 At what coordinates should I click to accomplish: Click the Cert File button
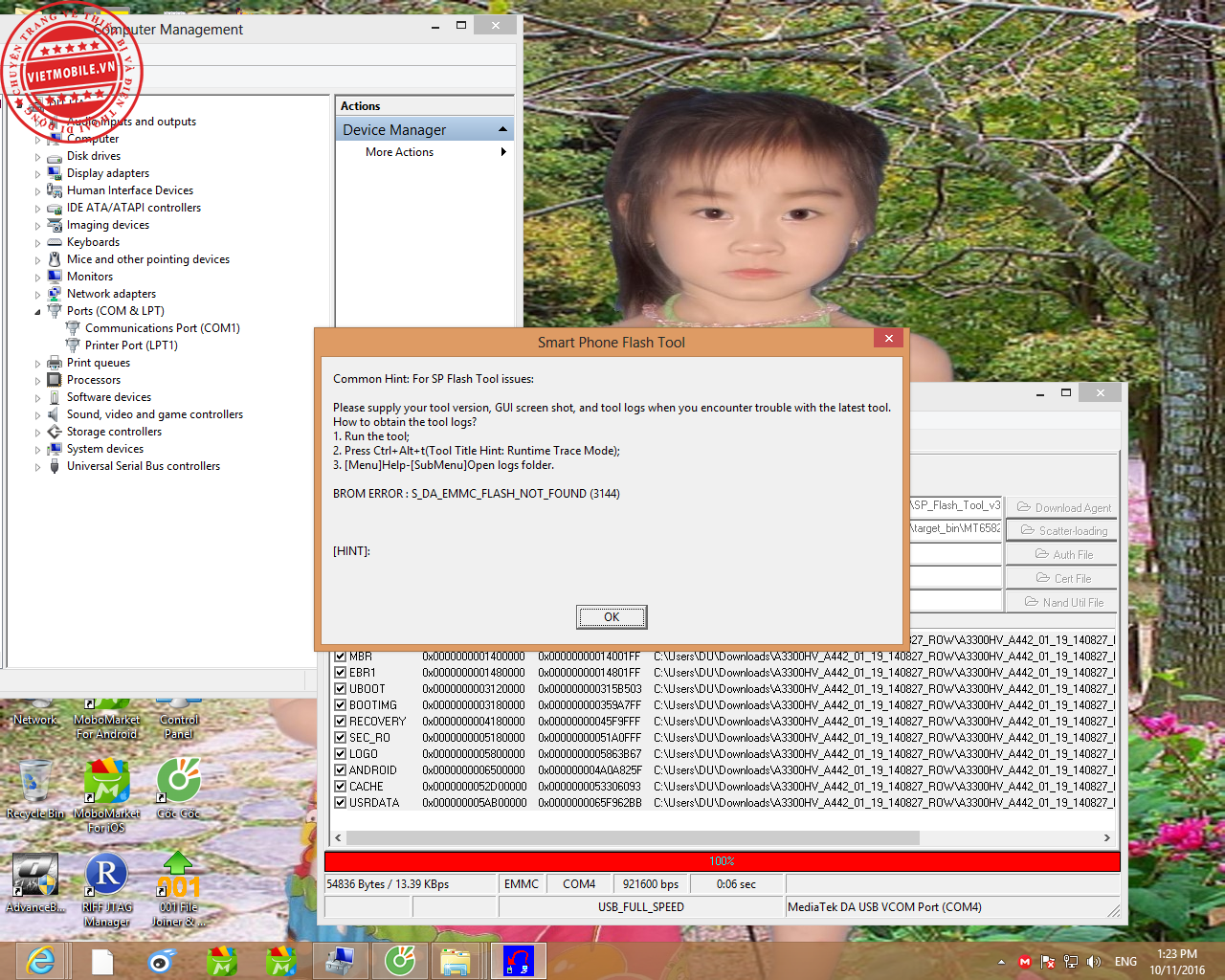click(x=1062, y=578)
